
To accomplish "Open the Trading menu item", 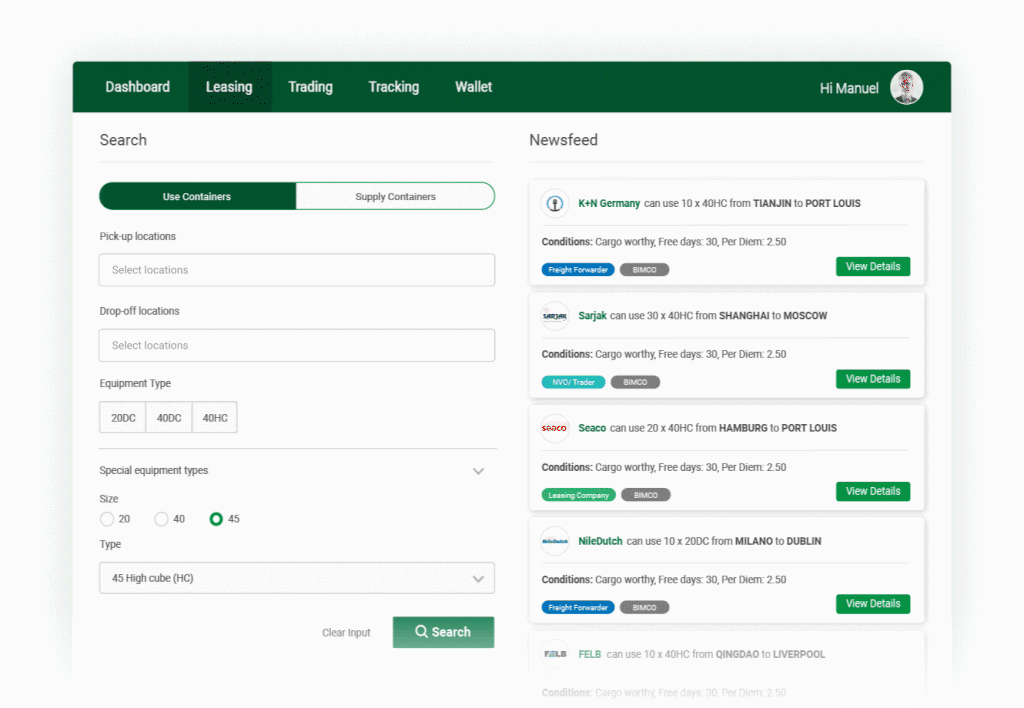I will [310, 87].
